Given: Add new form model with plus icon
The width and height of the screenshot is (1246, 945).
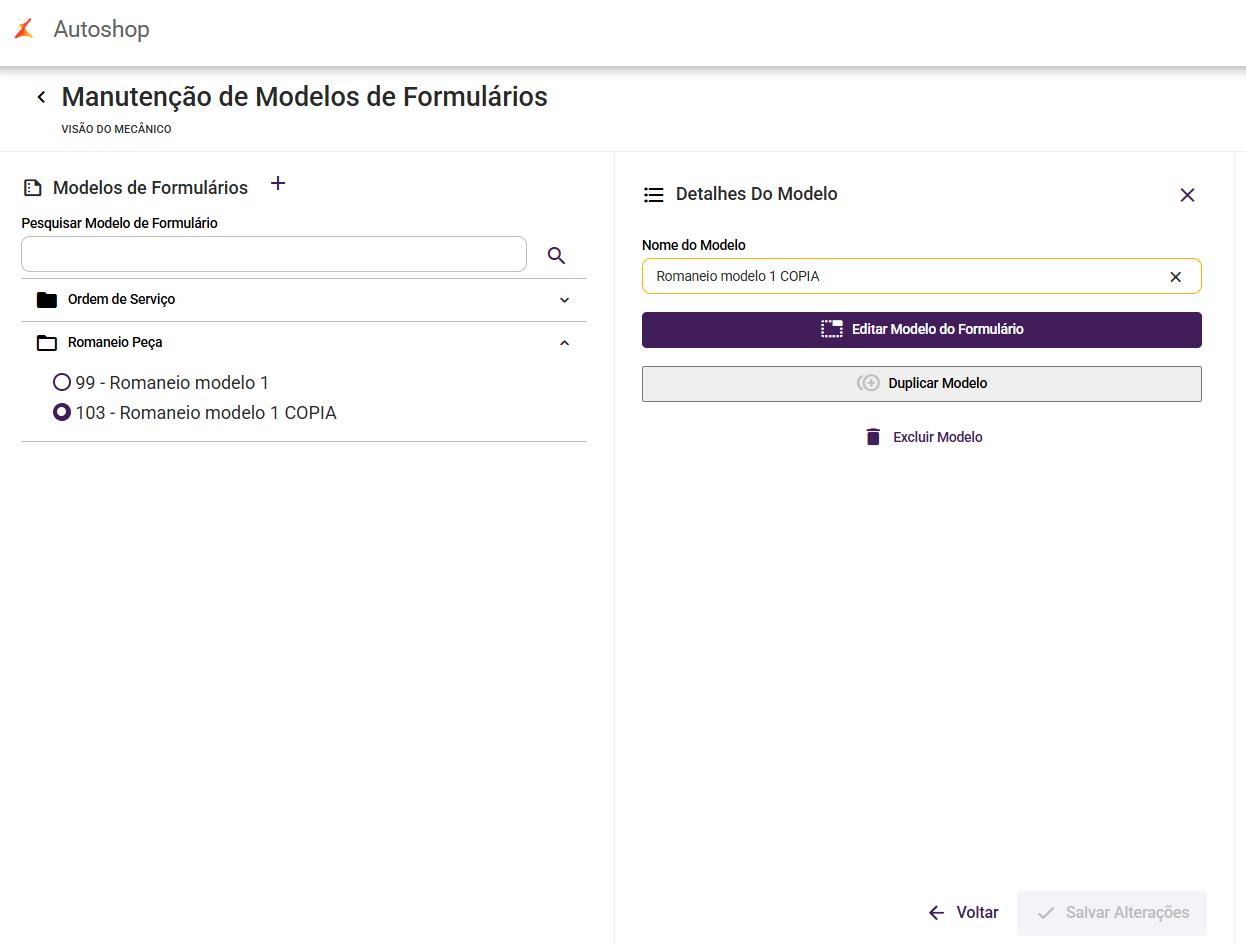Looking at the screenshot, I should [278, 184].
